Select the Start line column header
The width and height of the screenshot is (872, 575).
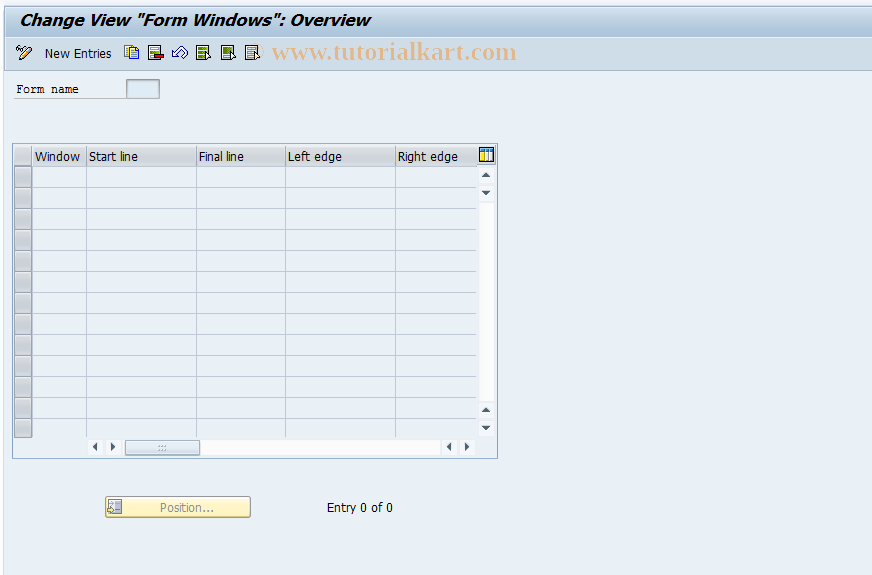tap(141, 156)
